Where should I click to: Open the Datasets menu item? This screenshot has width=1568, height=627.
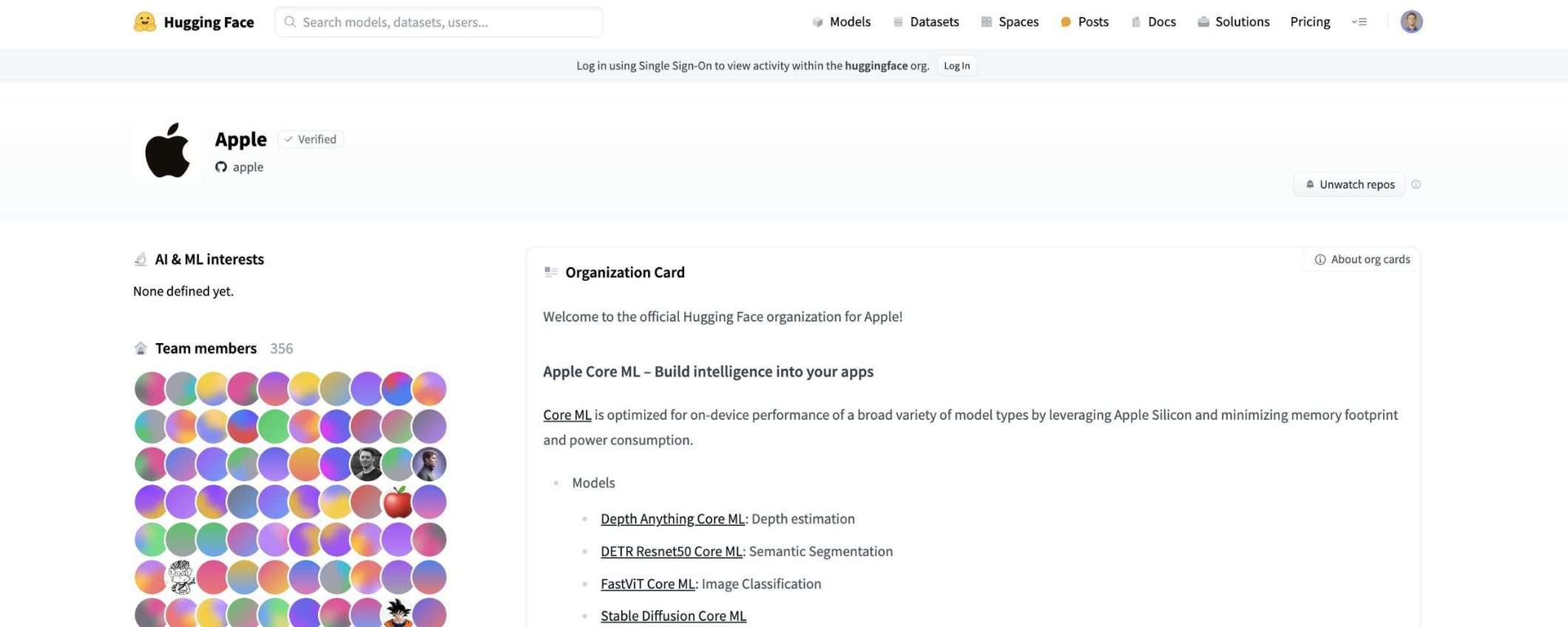pyautogui.click(x=925, y=22)
